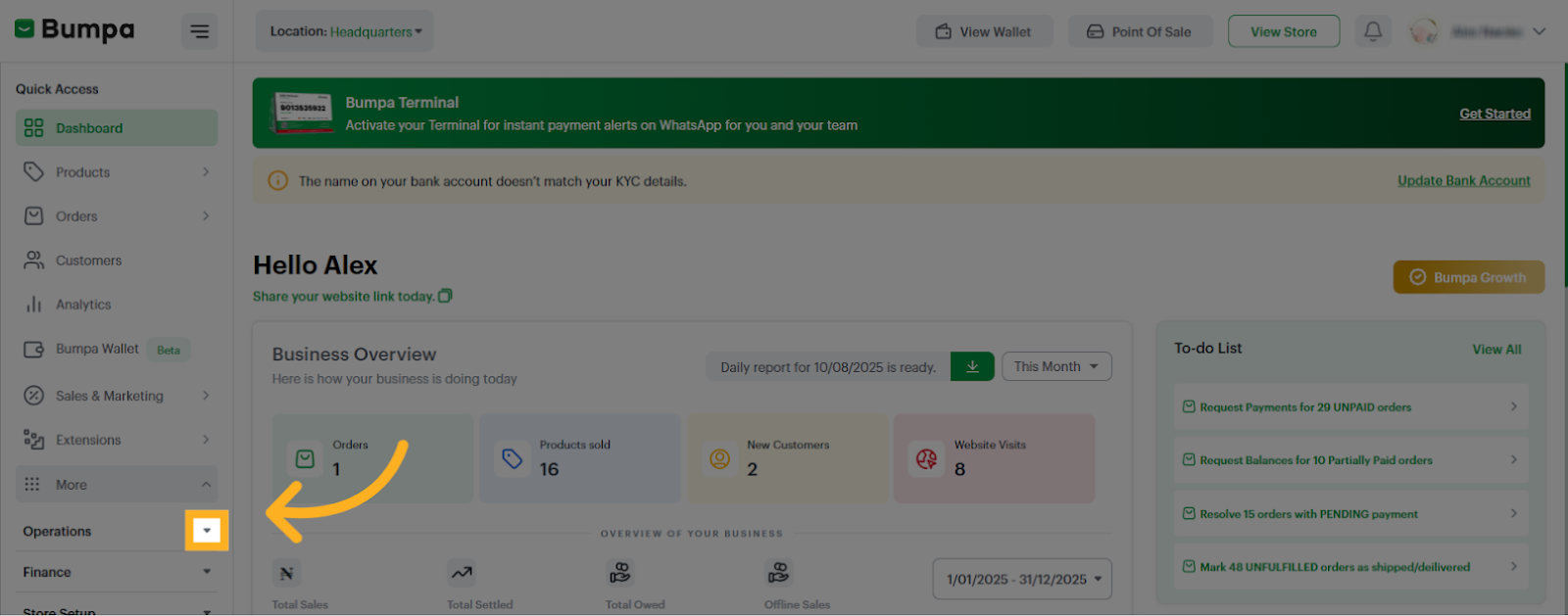1568x616 pixels.
Task: Open the 1/01/2025 - 31/12/2025 date range
Action: click(x=1022, y=579)
